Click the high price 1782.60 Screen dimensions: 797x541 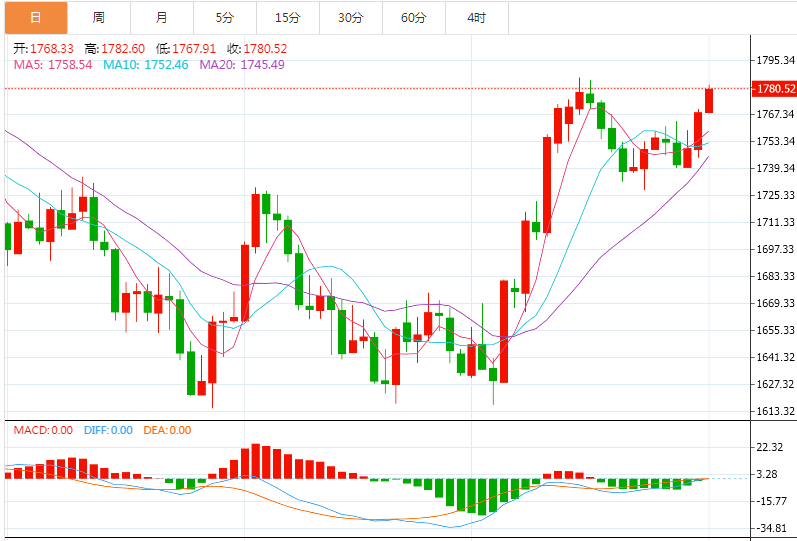click(123, 49)
